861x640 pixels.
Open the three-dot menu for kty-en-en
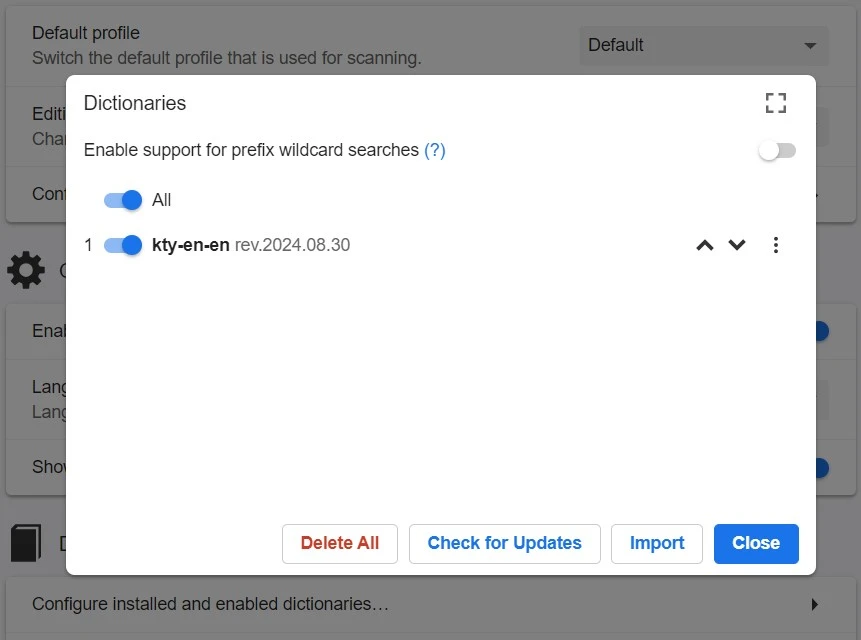tap(776, 245)
